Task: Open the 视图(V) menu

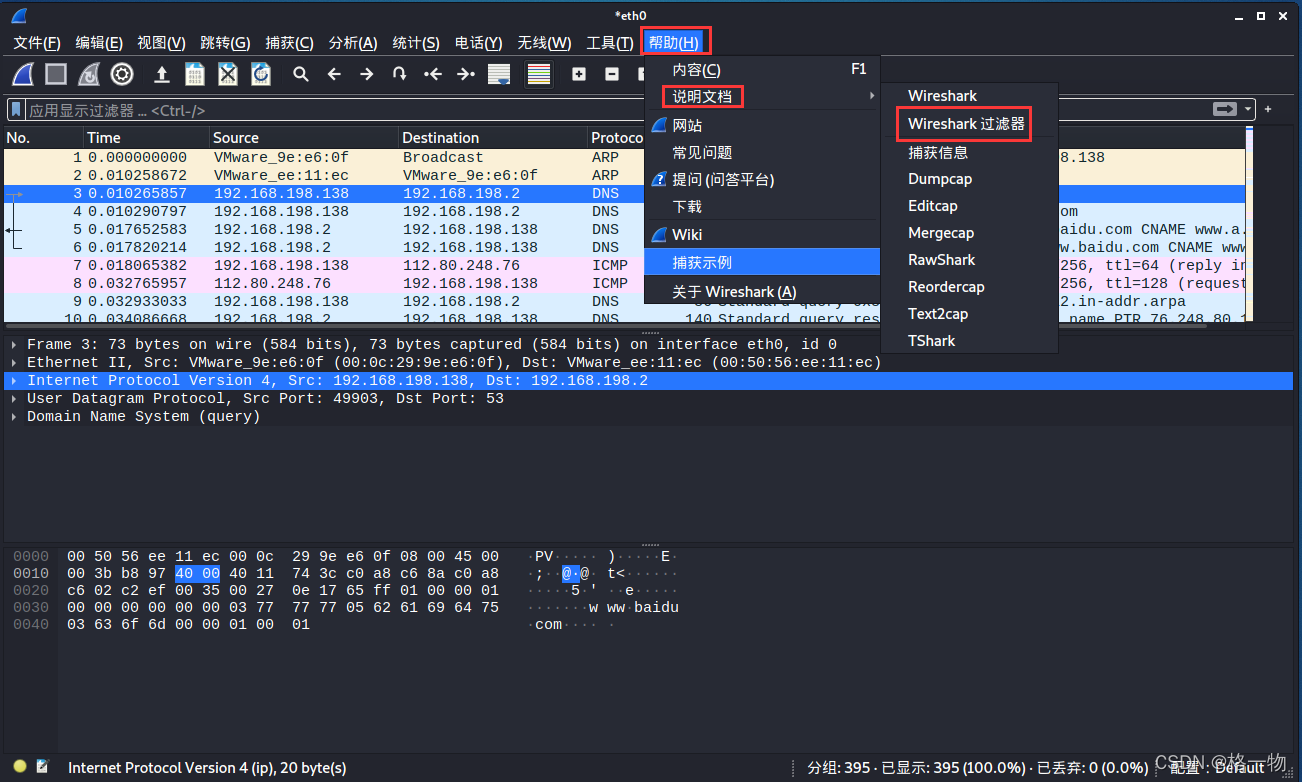Action: (161, 43)
